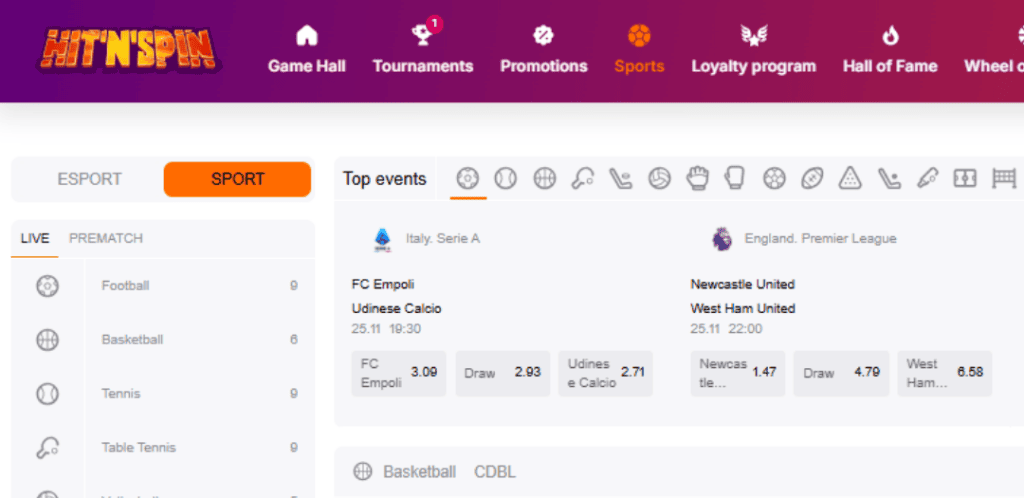Viewport: 1024px width, 498px height.
Task: Click basketball icon beside CDBL heading
Action: coord(362,471)
